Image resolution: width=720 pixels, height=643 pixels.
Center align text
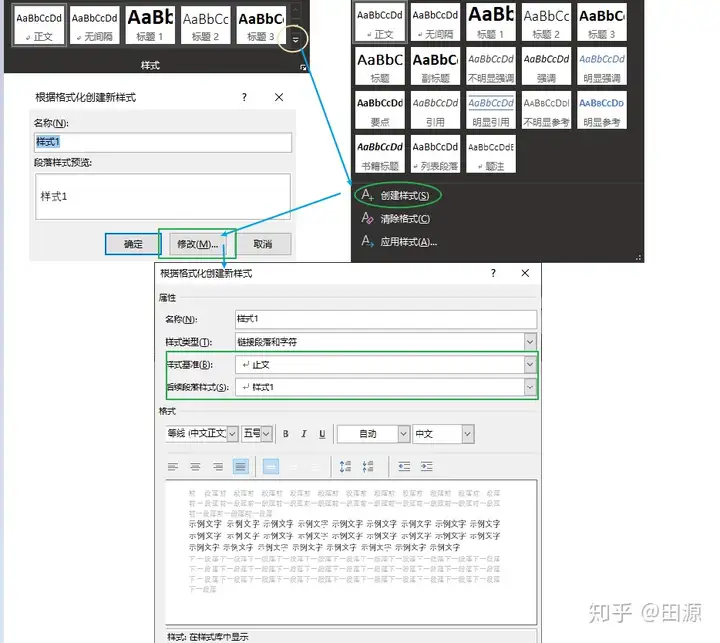(195, 467)
